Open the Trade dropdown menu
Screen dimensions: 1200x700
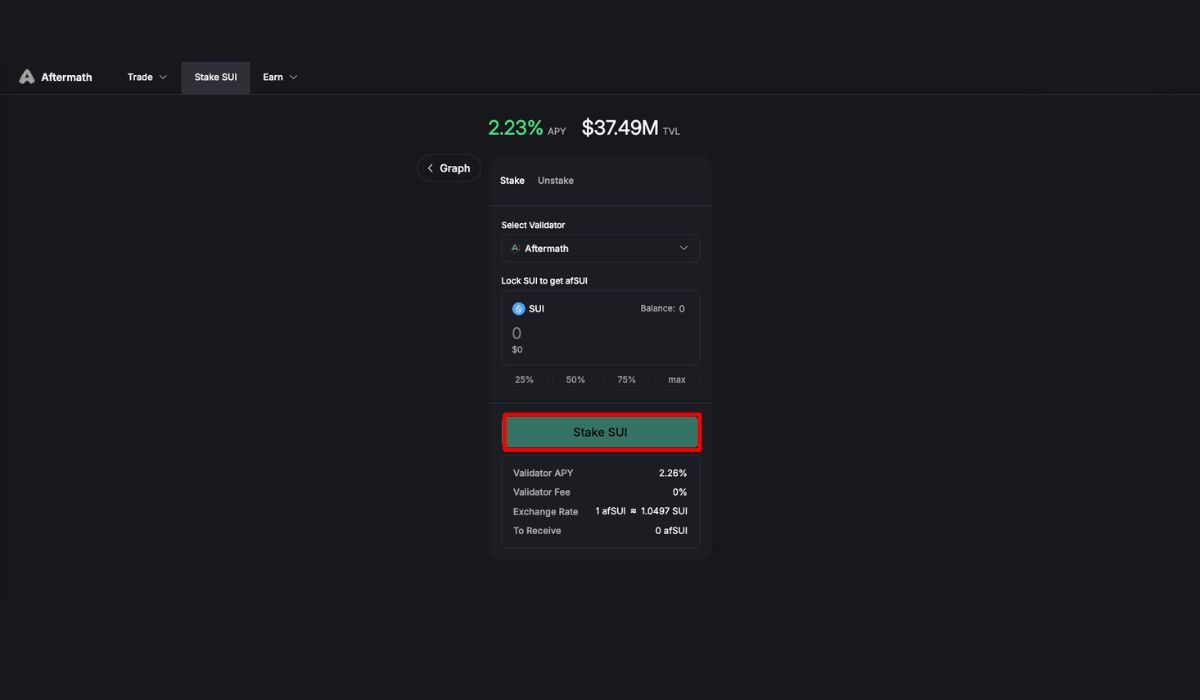(147, 77)
